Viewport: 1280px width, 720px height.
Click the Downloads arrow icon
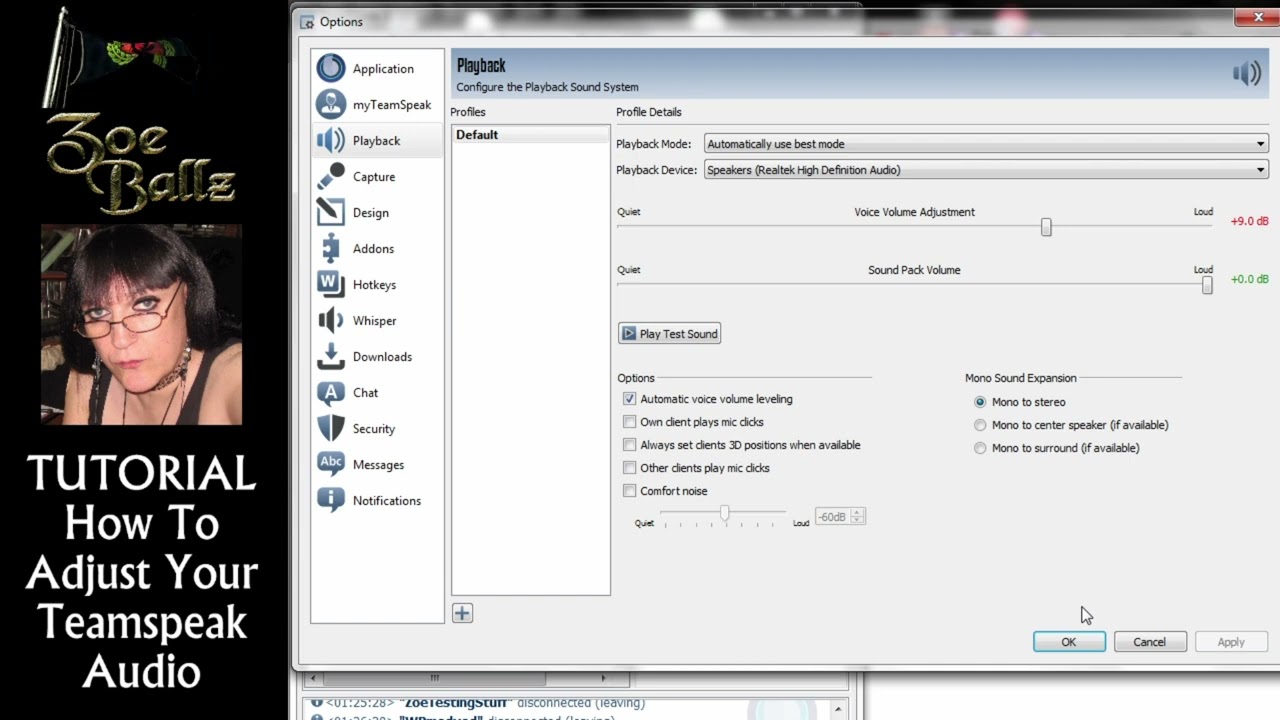[x=331, y=356]
